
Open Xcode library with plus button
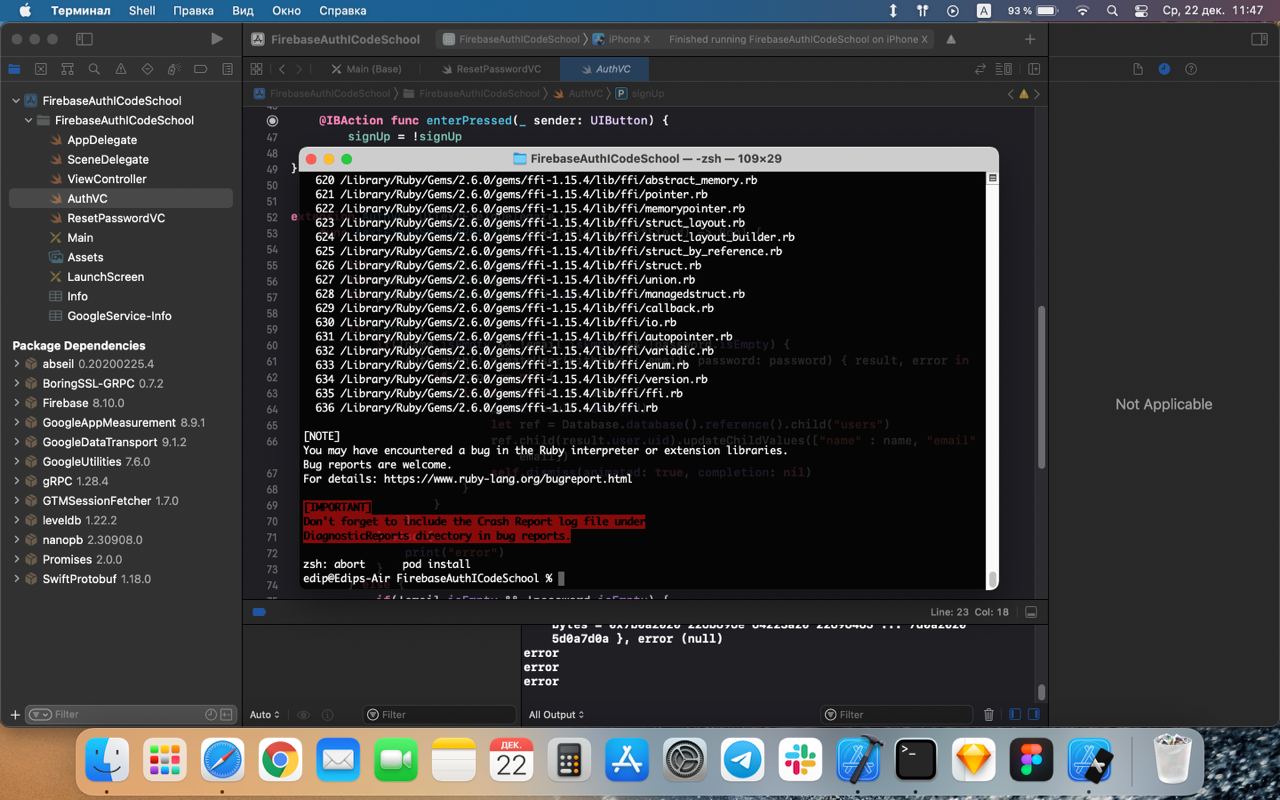pyautogui.click(x=1030, y=39)
